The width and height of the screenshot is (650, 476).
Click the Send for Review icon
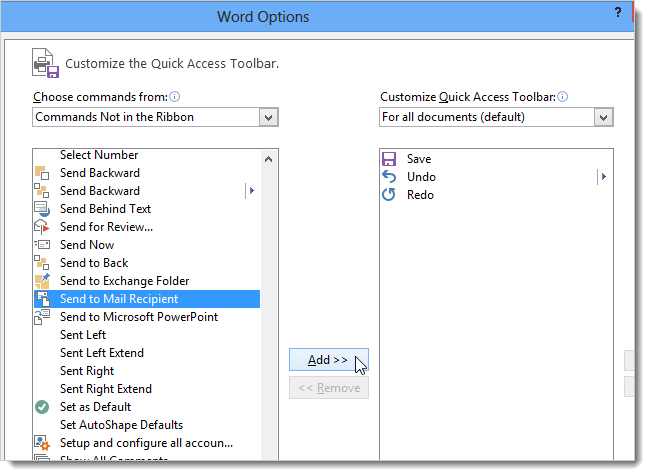tap(42, 227)
